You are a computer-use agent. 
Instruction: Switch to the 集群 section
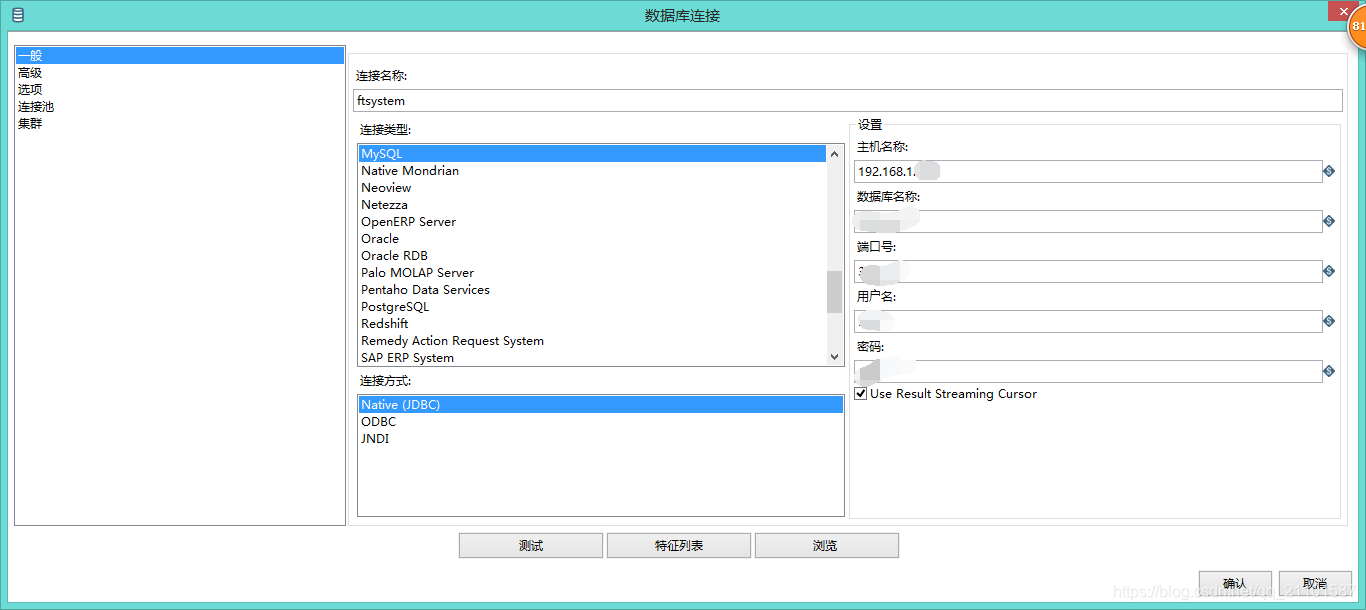30,122
